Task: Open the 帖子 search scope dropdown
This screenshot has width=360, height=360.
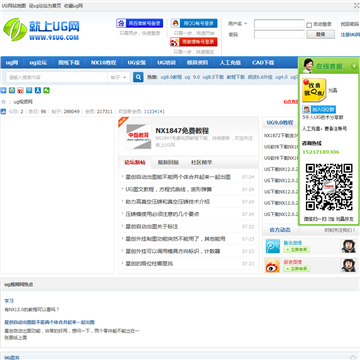Action: tap(119, 77)
